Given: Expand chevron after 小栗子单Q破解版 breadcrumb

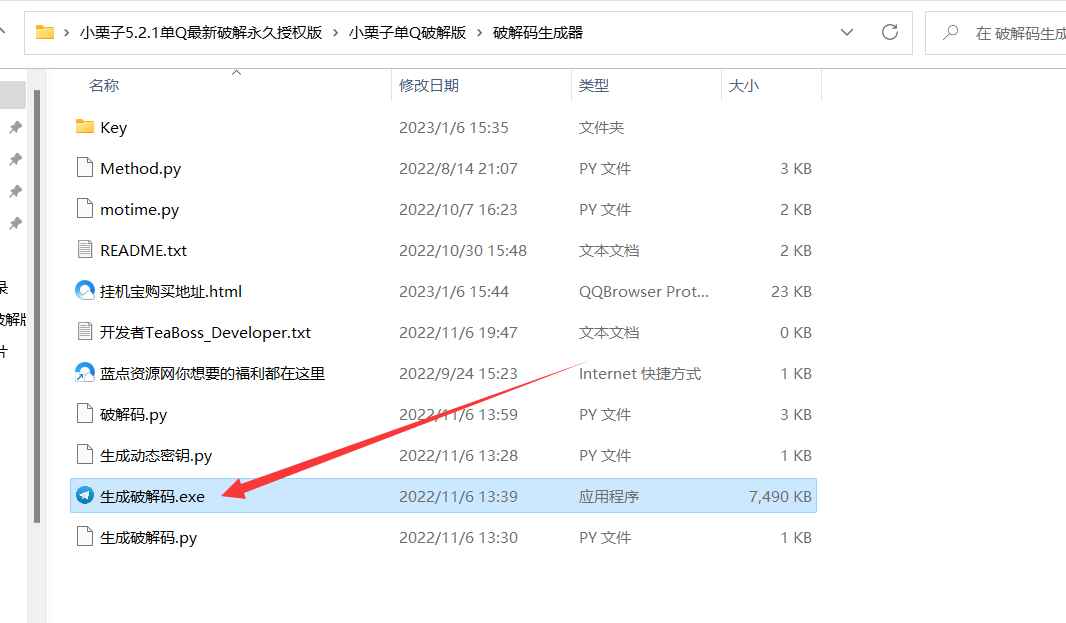Looking at the screenshot, I should tap(479, 33).
